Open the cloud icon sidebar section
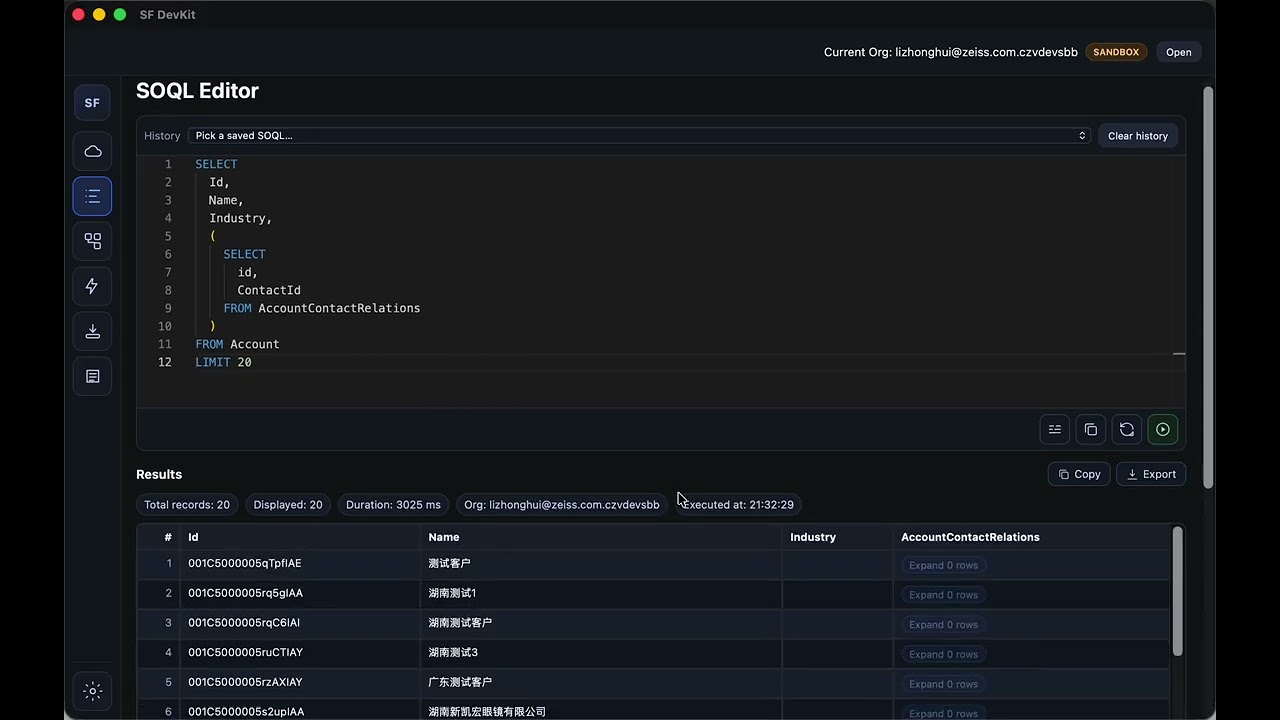The width and height of the screenshot is (1280, 720). [x=92, y=151]
